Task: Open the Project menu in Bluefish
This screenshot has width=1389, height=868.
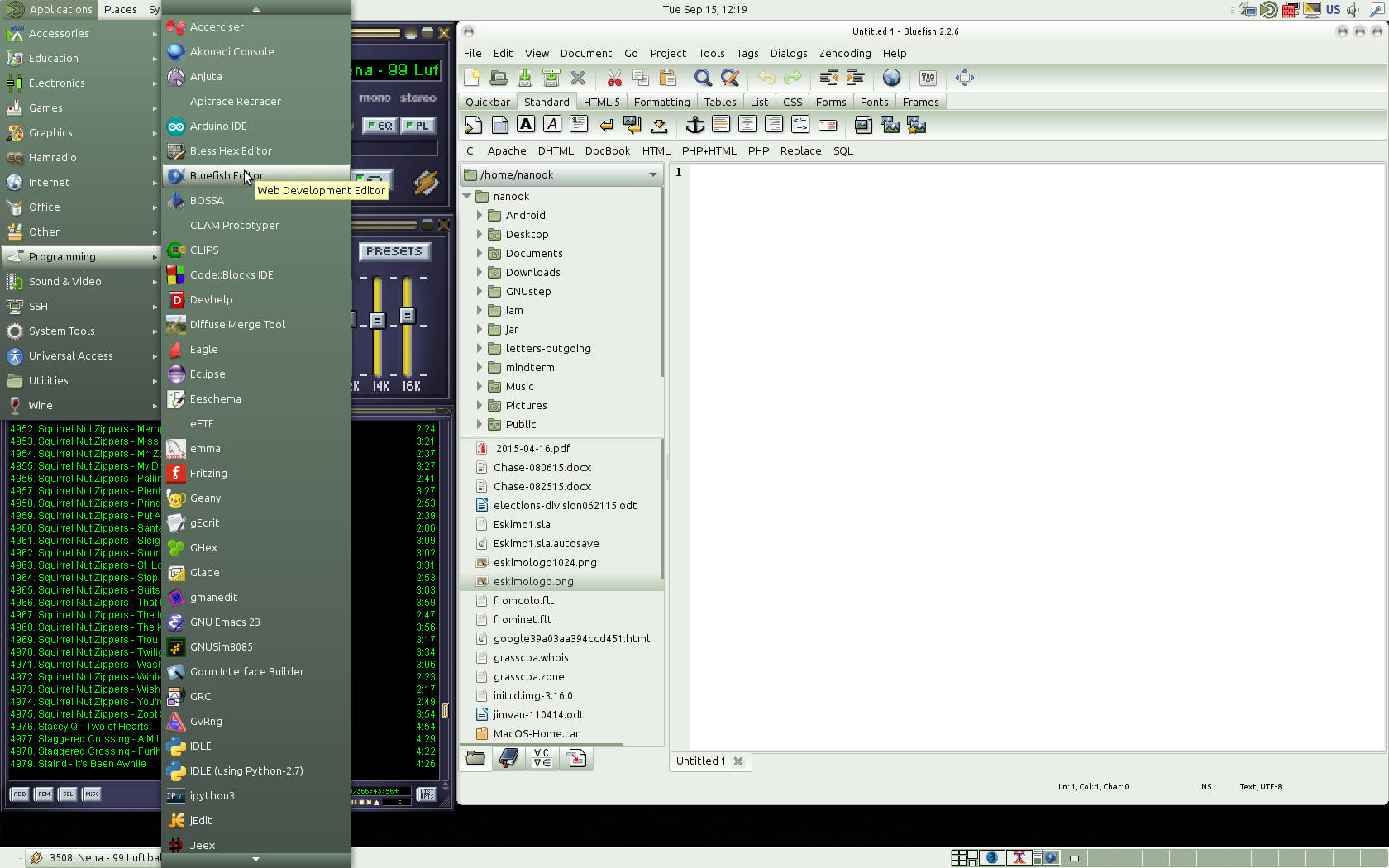Action: coord(667,53)
